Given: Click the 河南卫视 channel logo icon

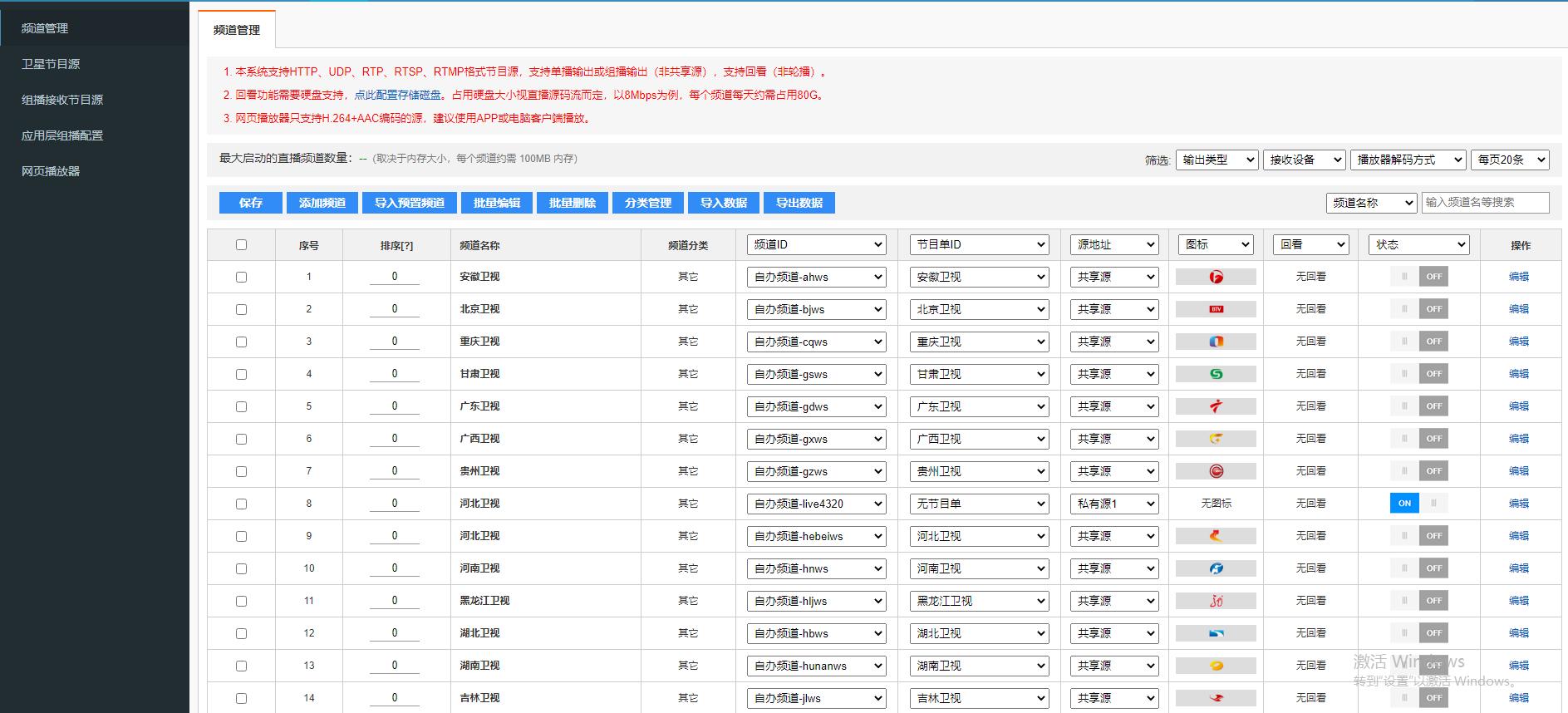Looking at the screenshot, I should coord(1216,568).
